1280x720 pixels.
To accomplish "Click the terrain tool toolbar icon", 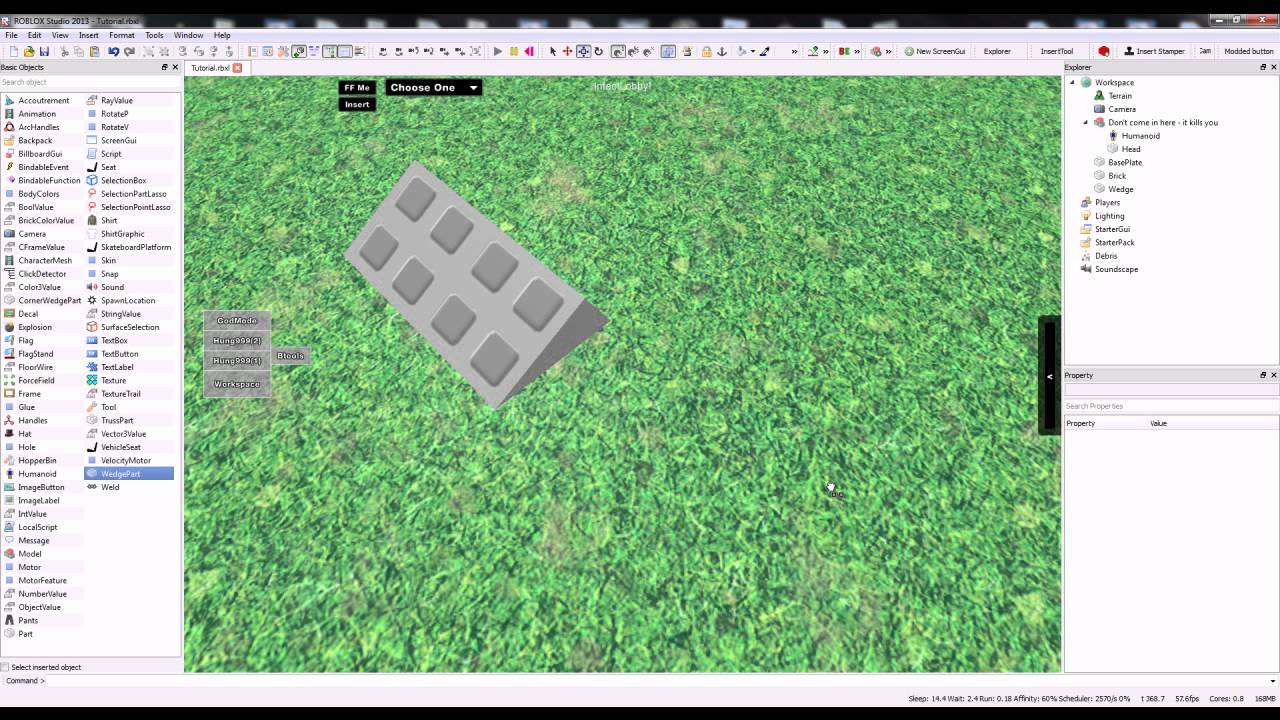I will (x=813, y=51).
